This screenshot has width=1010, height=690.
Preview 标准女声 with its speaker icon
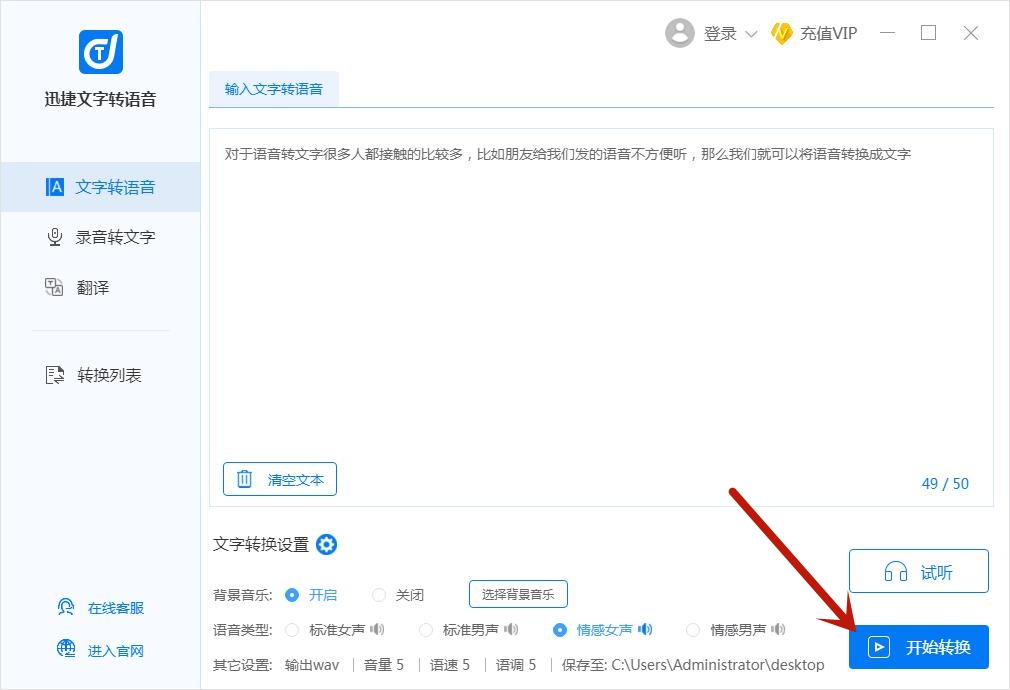tap(377, 629)
